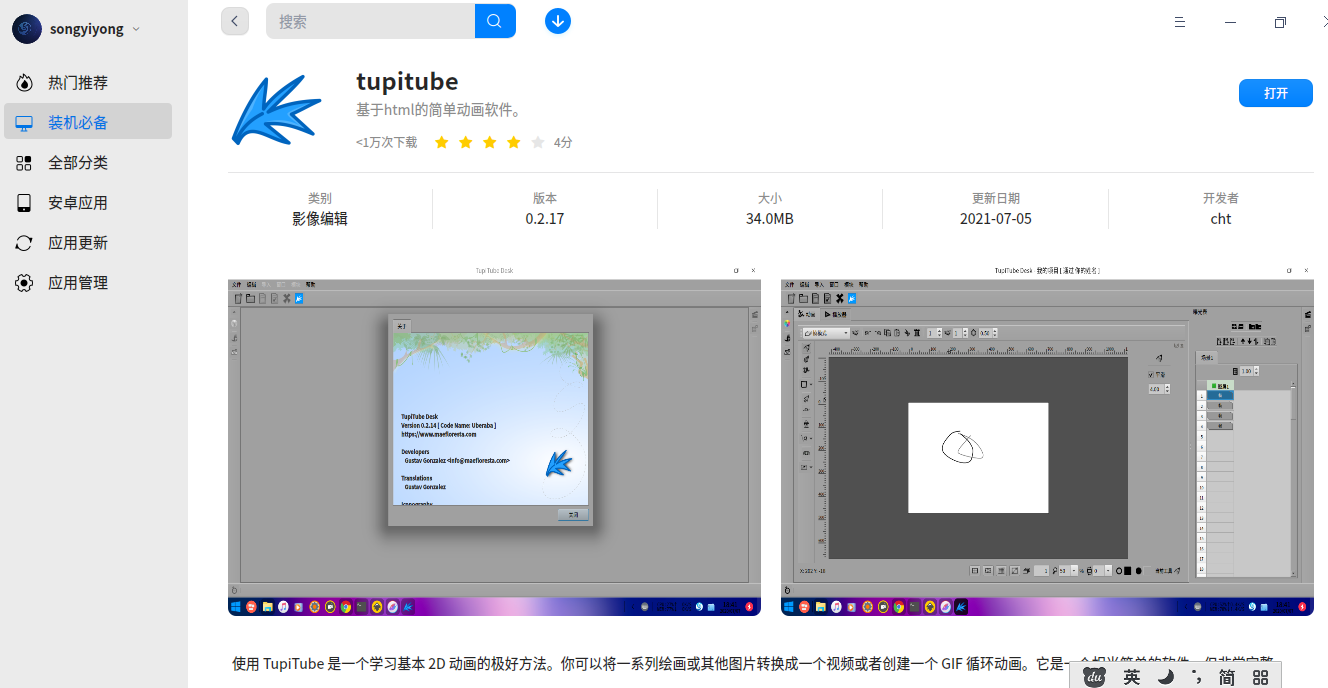The height and width of the screenshot is (688, 1328).
Task: Click the developer name cht
Action: (1221, 219)
